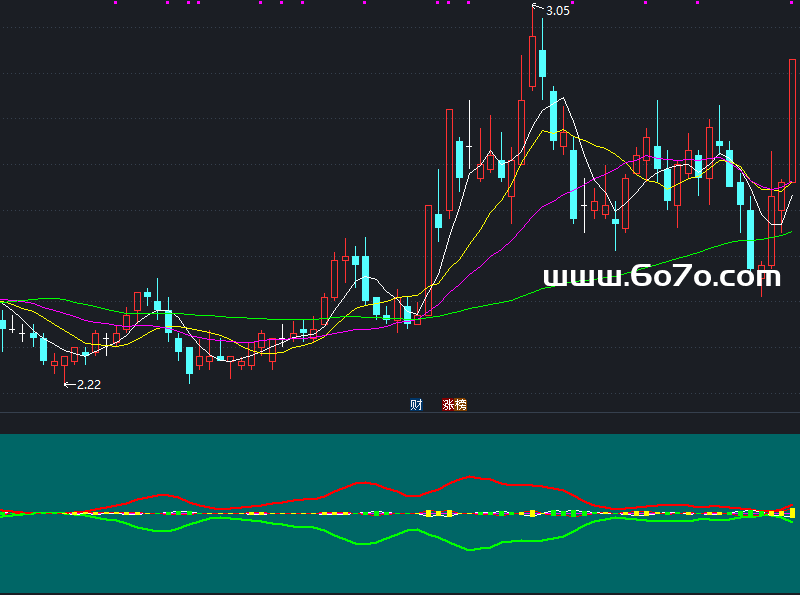Select the candle at the 2.22 low
800x595 pixels.
(x=66, y=363)
